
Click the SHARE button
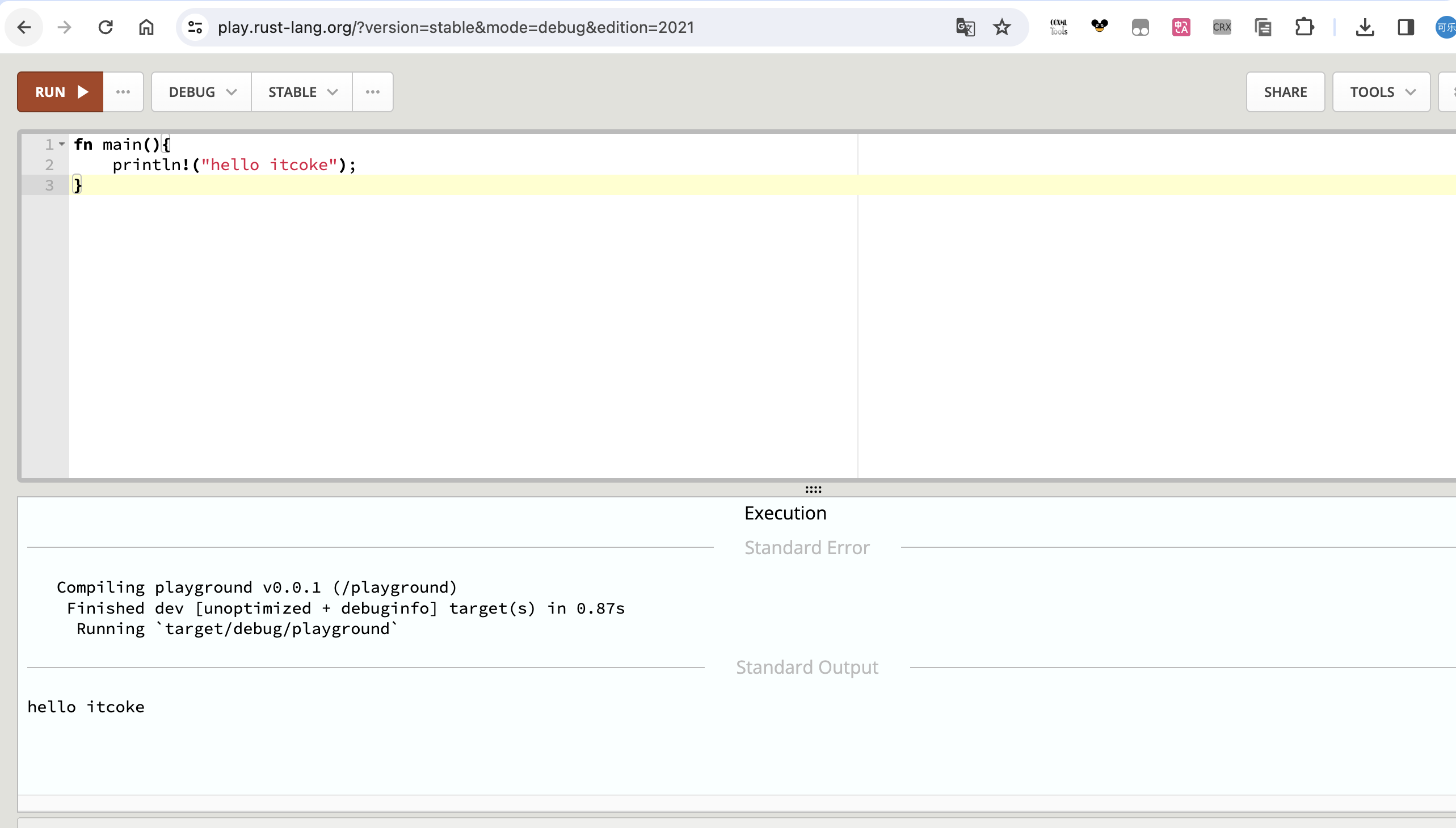point(1285,91)
